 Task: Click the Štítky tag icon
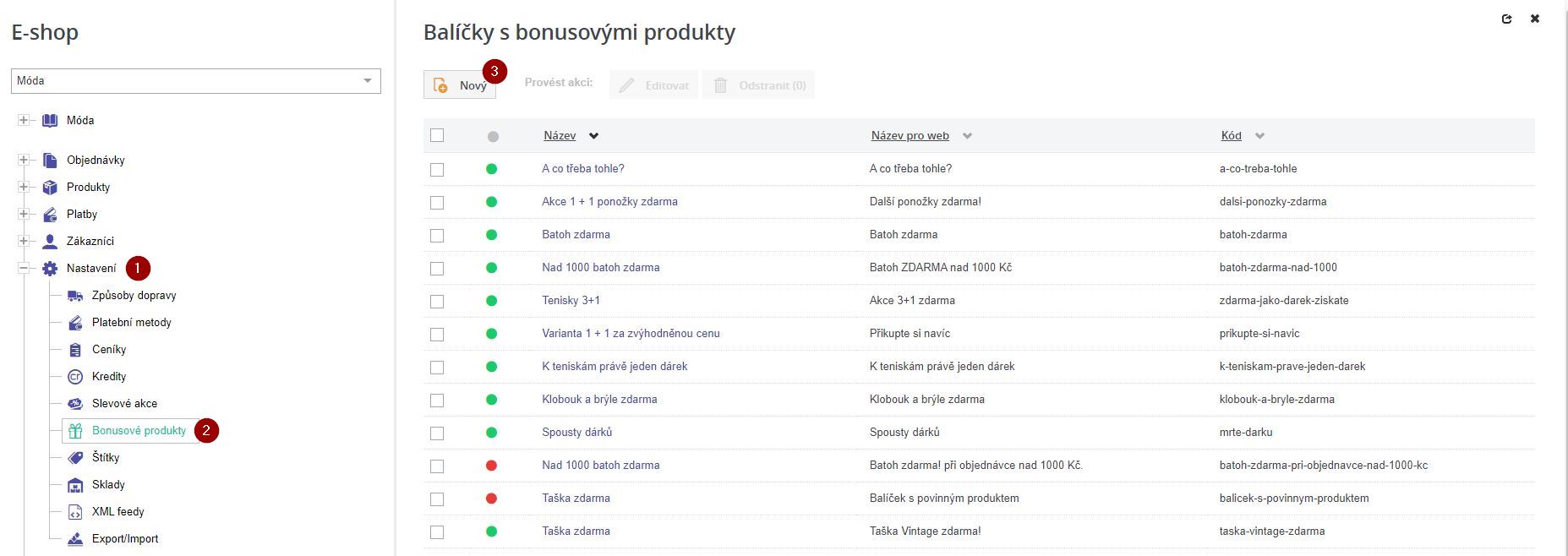coord(75,458)
